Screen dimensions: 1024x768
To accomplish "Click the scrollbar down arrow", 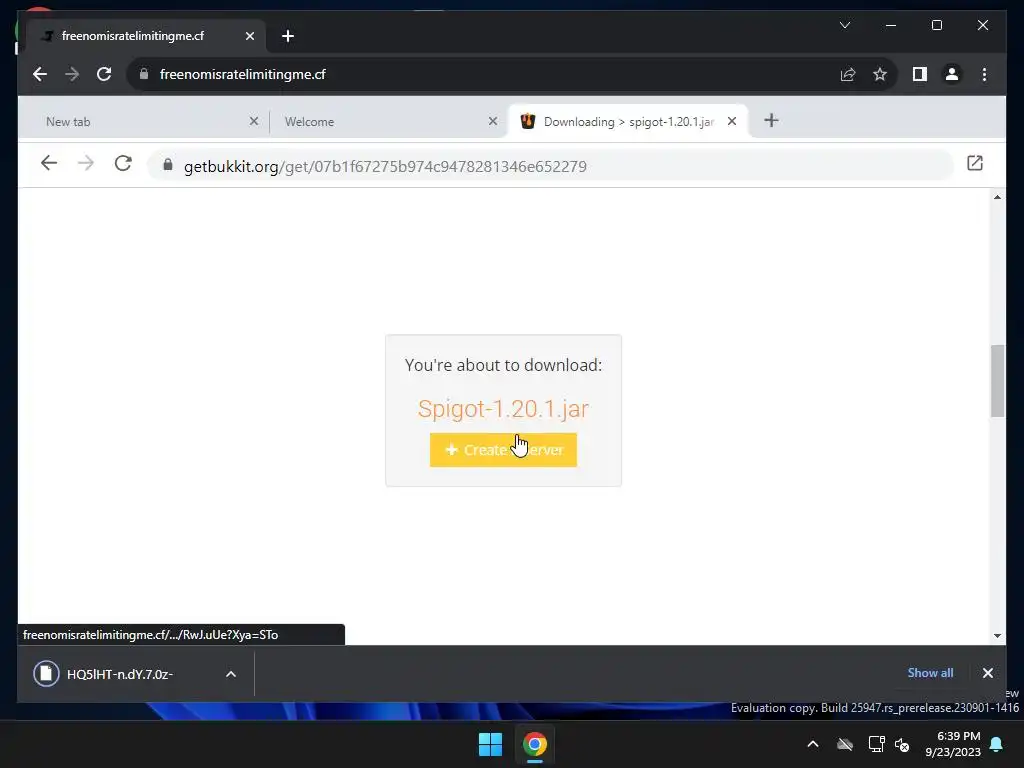I will click(x=997, y=635).
